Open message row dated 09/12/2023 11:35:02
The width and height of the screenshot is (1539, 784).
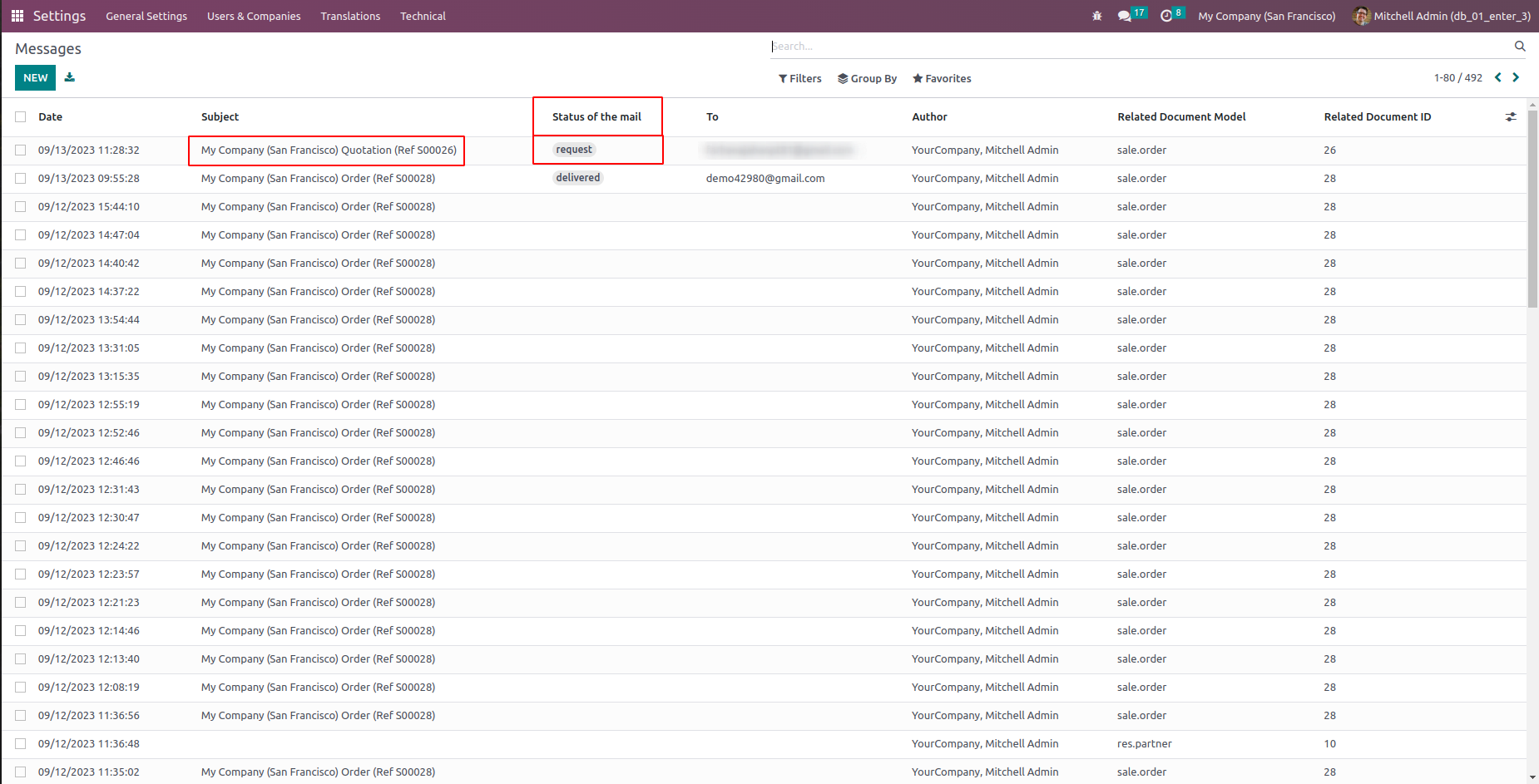pyautogui.click(x=764, y=772)
